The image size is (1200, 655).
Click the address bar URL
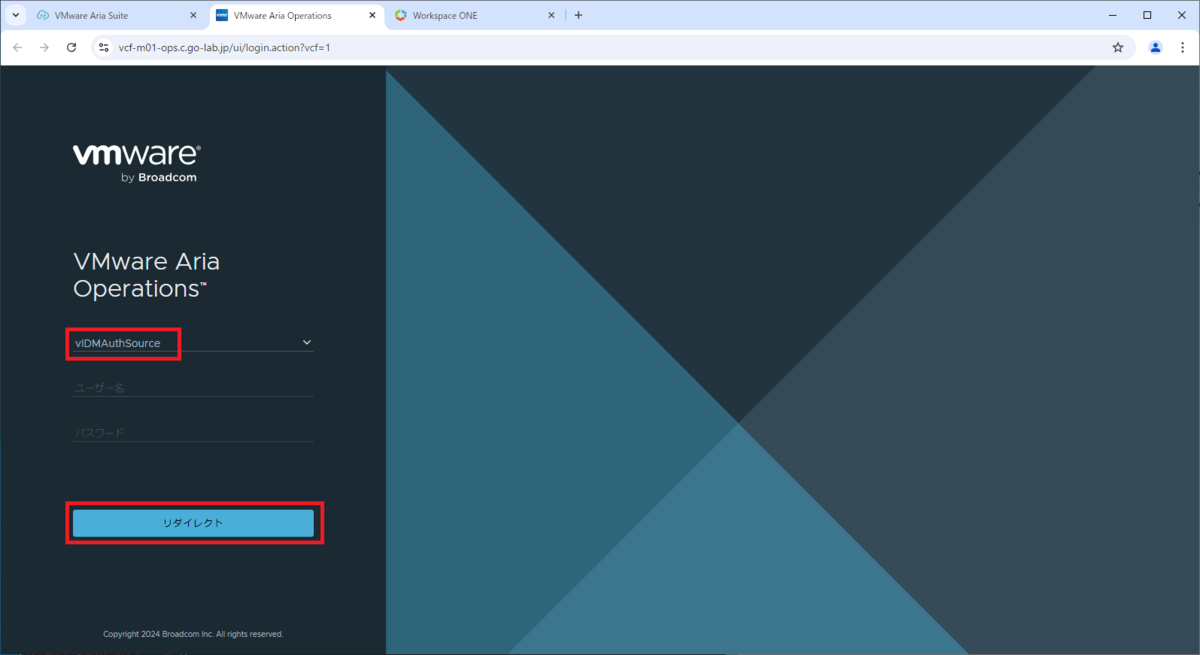point(224,47)
